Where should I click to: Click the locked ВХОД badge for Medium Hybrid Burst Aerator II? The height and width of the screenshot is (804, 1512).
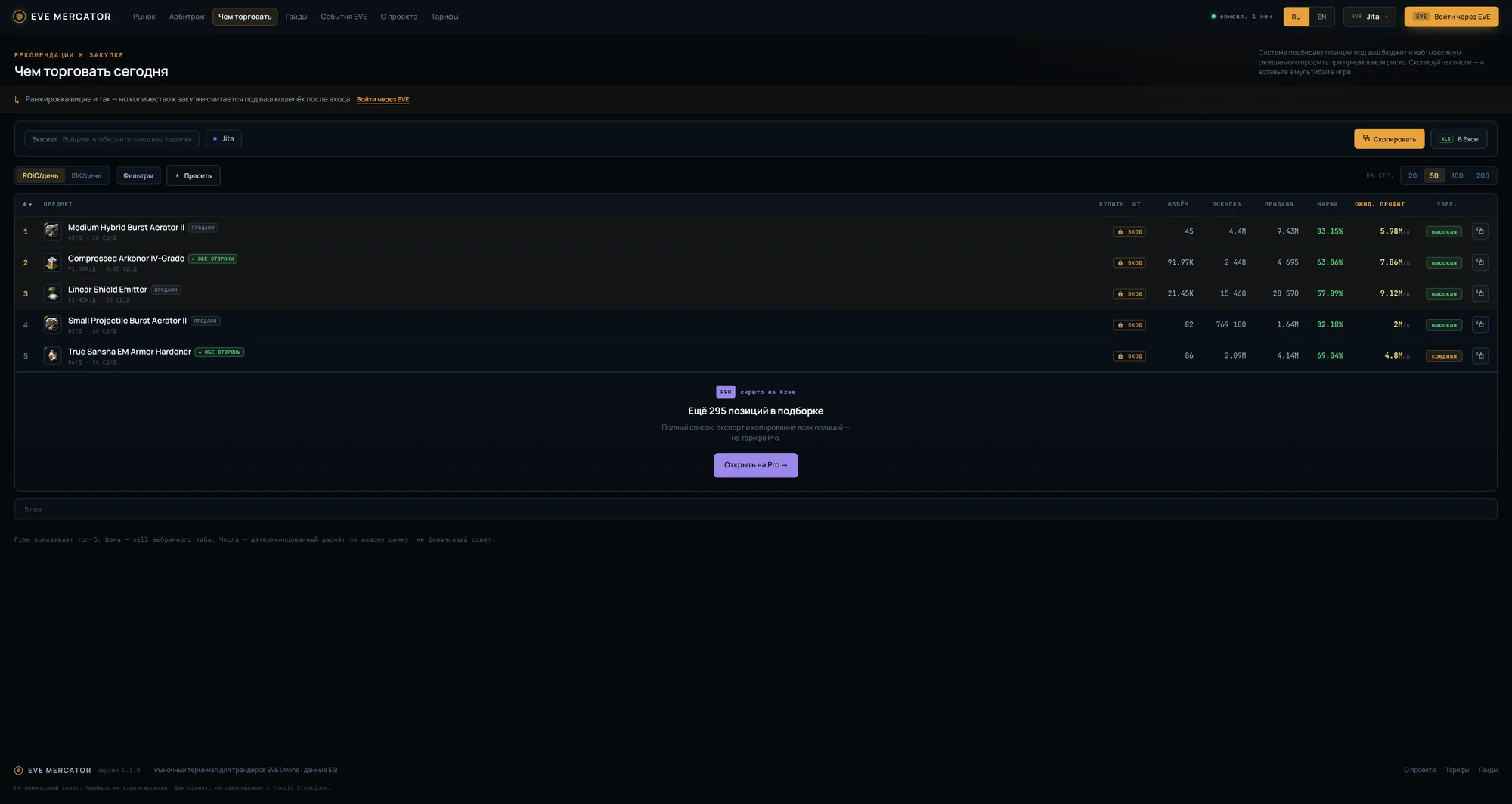coord(1129,232)
